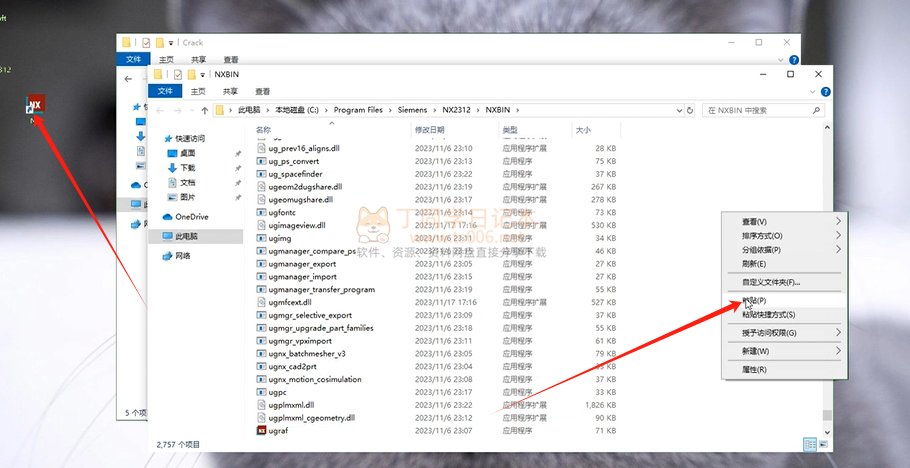Expand the View submenu arrow
910x468 pixels.
838,221
